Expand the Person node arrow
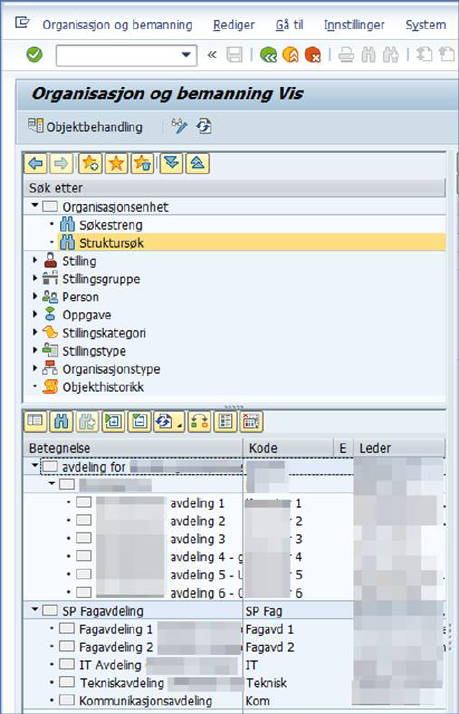459x714 pixels. click(35, 296)
